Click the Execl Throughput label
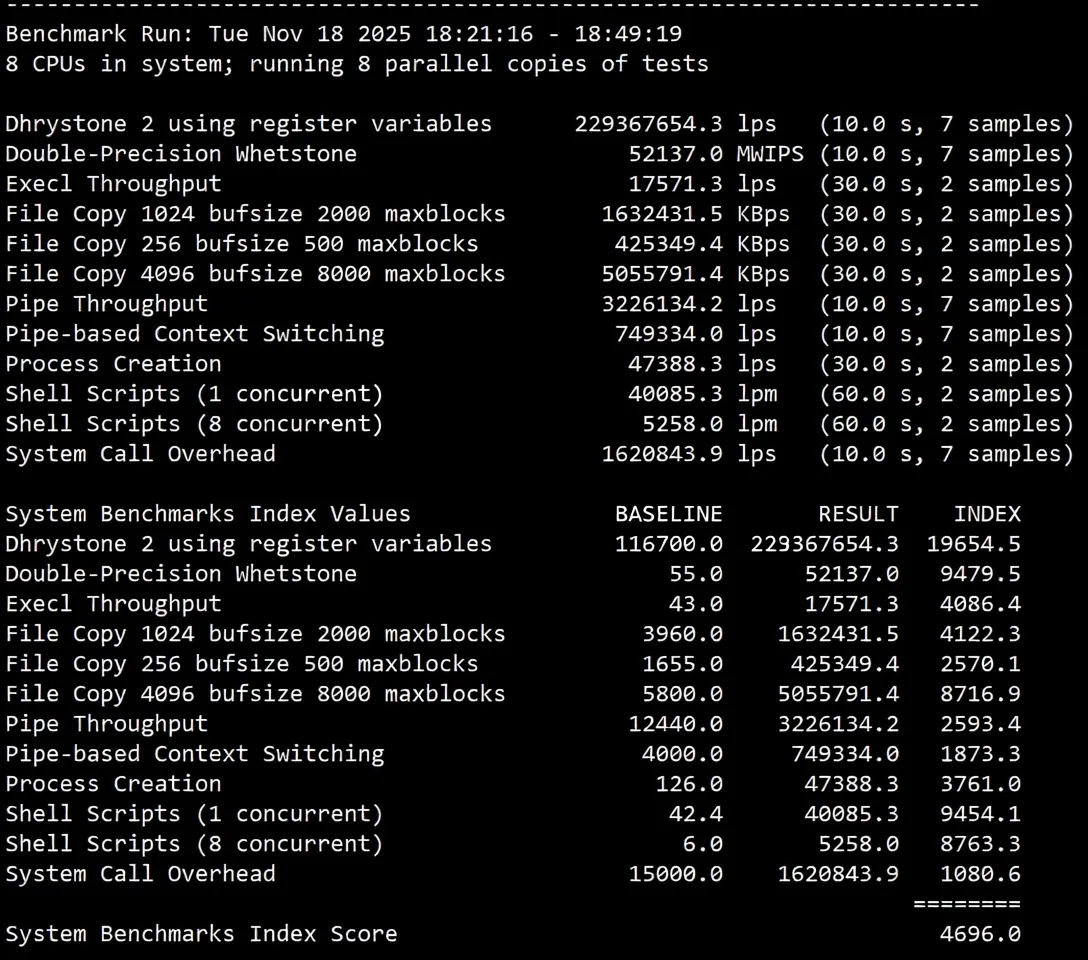The width and height of the screenshot is (1088, 960). 112,183
